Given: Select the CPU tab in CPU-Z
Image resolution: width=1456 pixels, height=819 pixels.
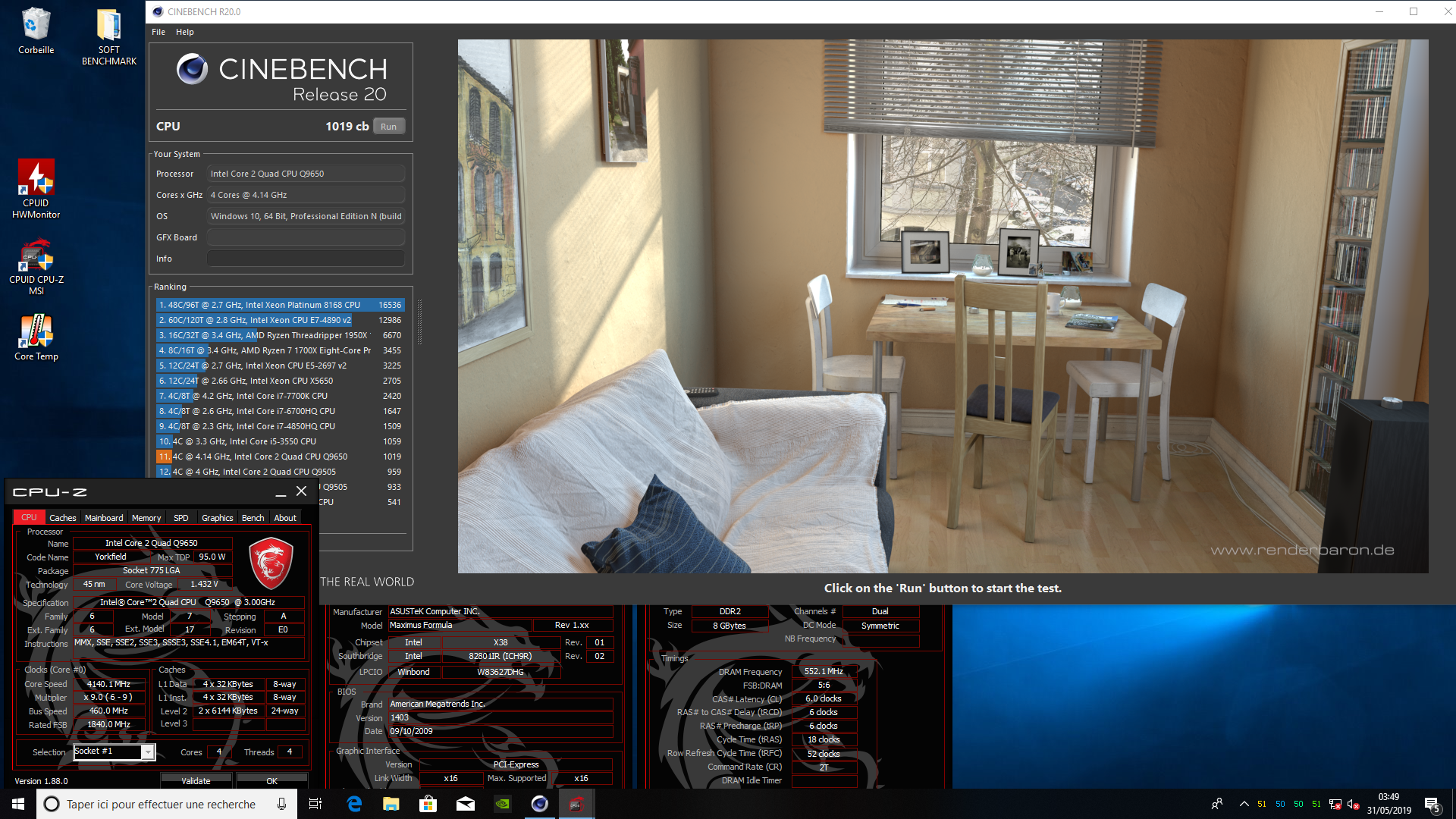Looking at the screenshot, I should pos(29,517).
